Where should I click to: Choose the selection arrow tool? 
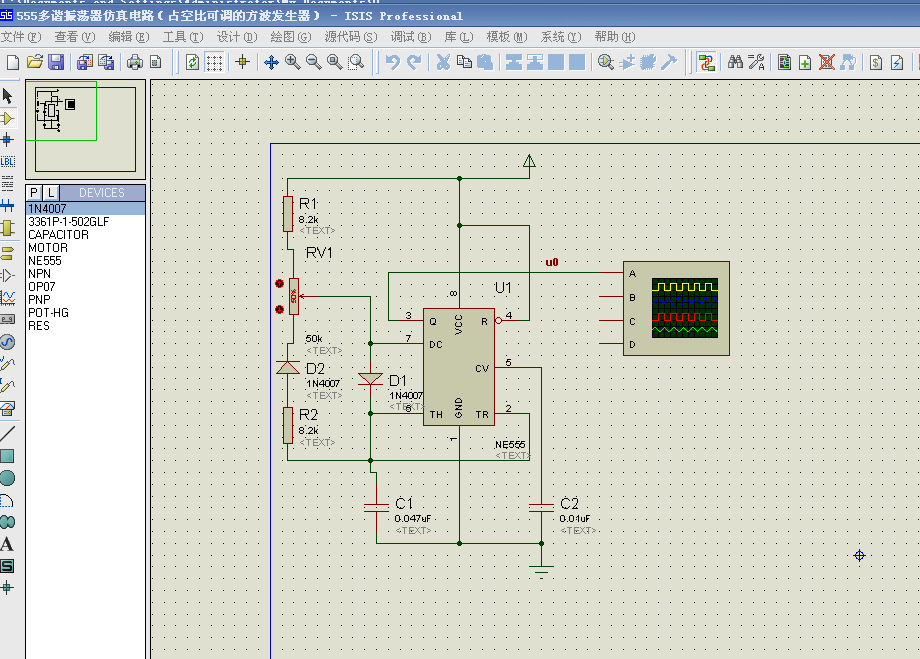(x=8, y=96)
